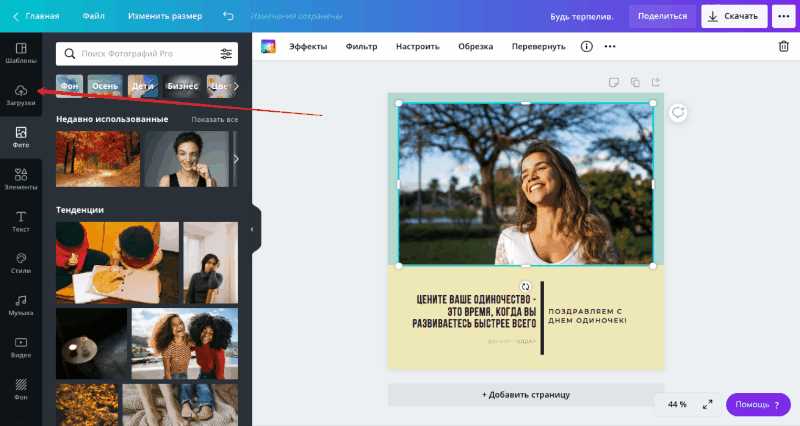Open the Фильтр tab in toolbar

(x=361, y=46)
